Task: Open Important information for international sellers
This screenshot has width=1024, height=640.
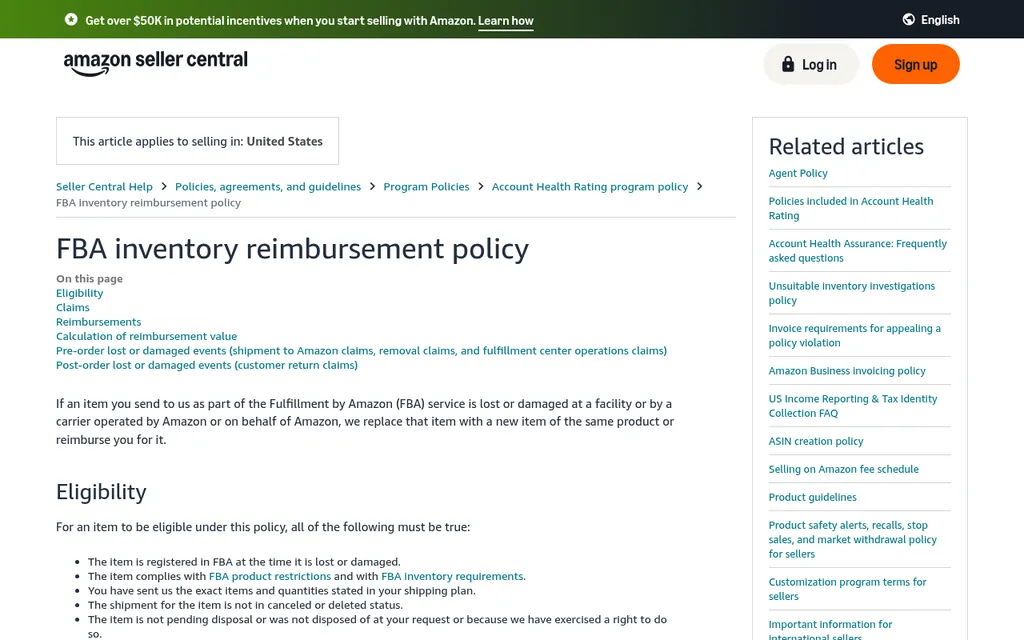Action: 830,630
